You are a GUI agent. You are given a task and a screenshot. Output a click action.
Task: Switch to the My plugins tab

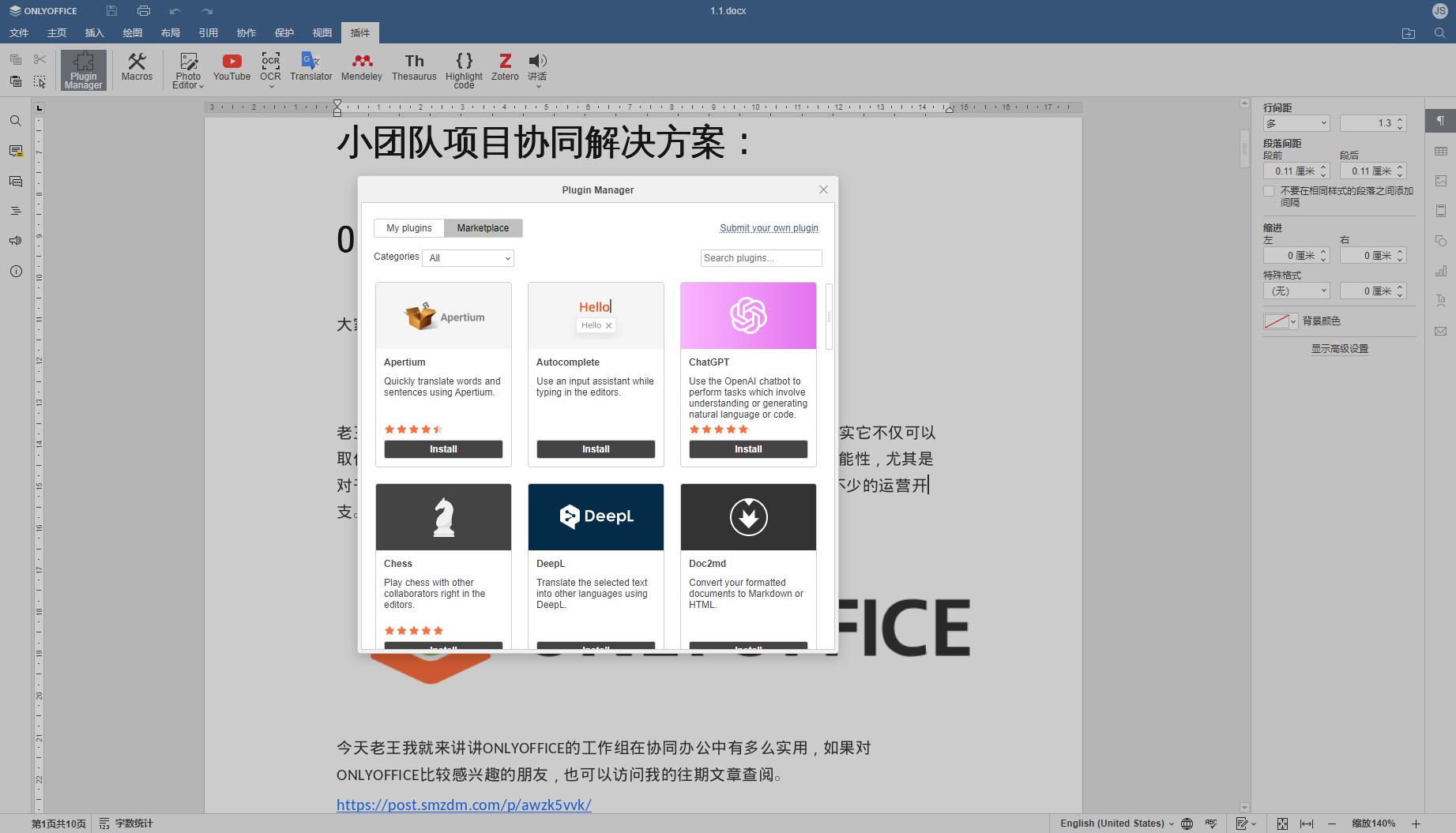tap(408, 227)
